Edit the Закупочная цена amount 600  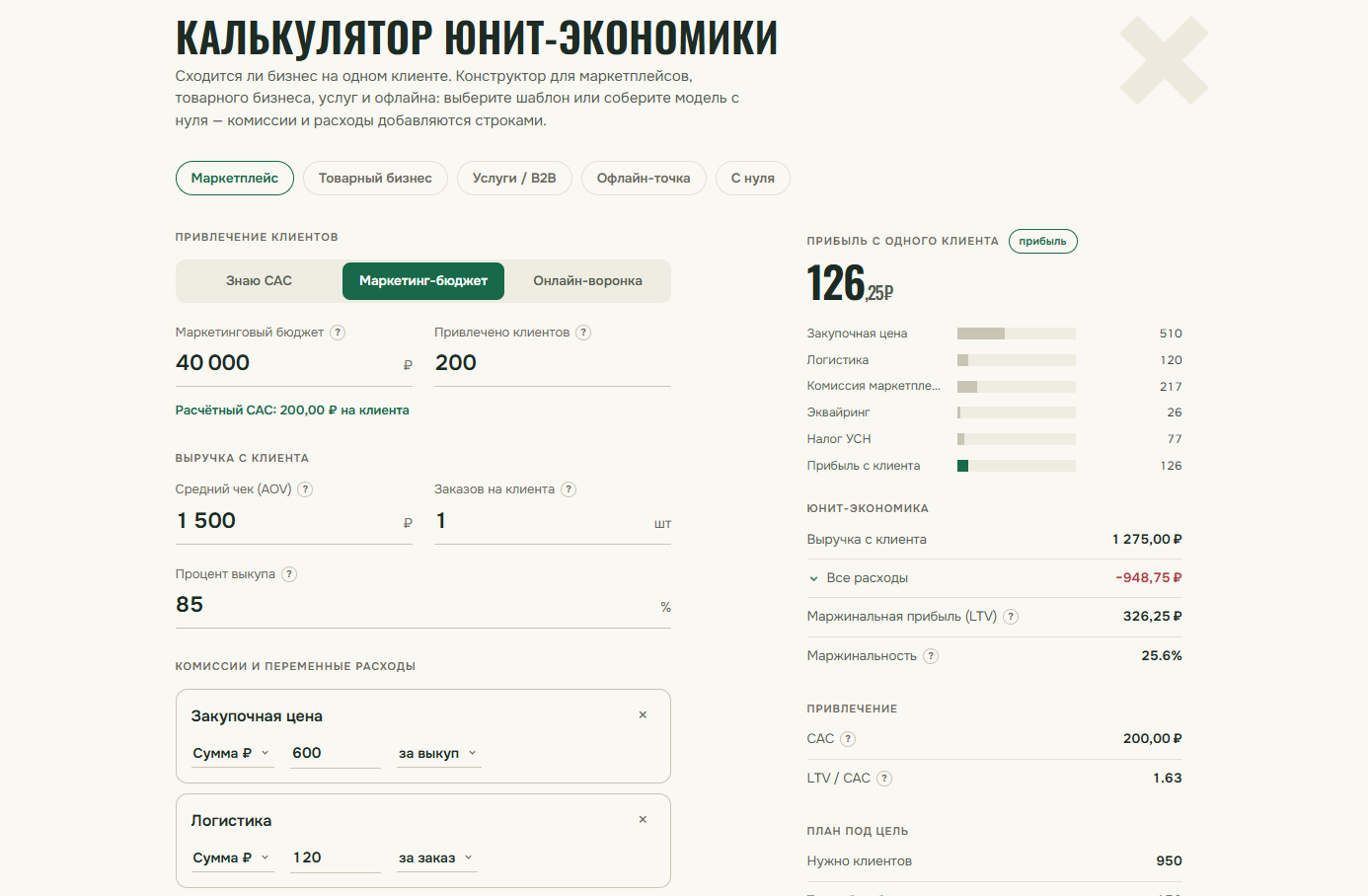(336, 753)
